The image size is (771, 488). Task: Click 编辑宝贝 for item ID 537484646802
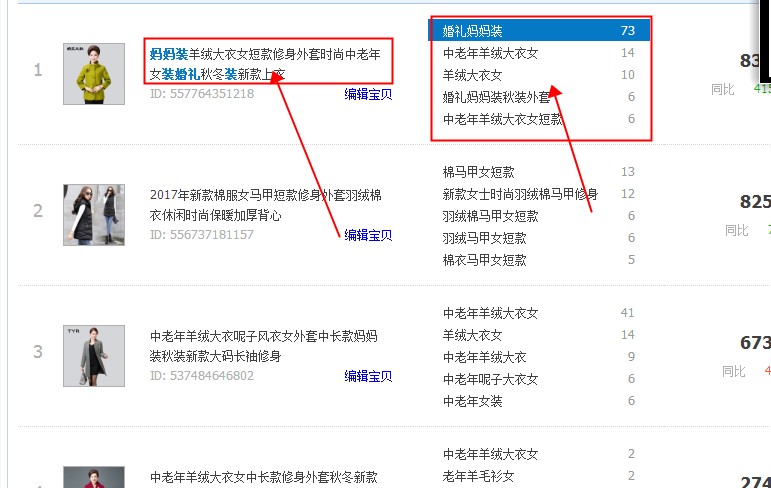368,376
